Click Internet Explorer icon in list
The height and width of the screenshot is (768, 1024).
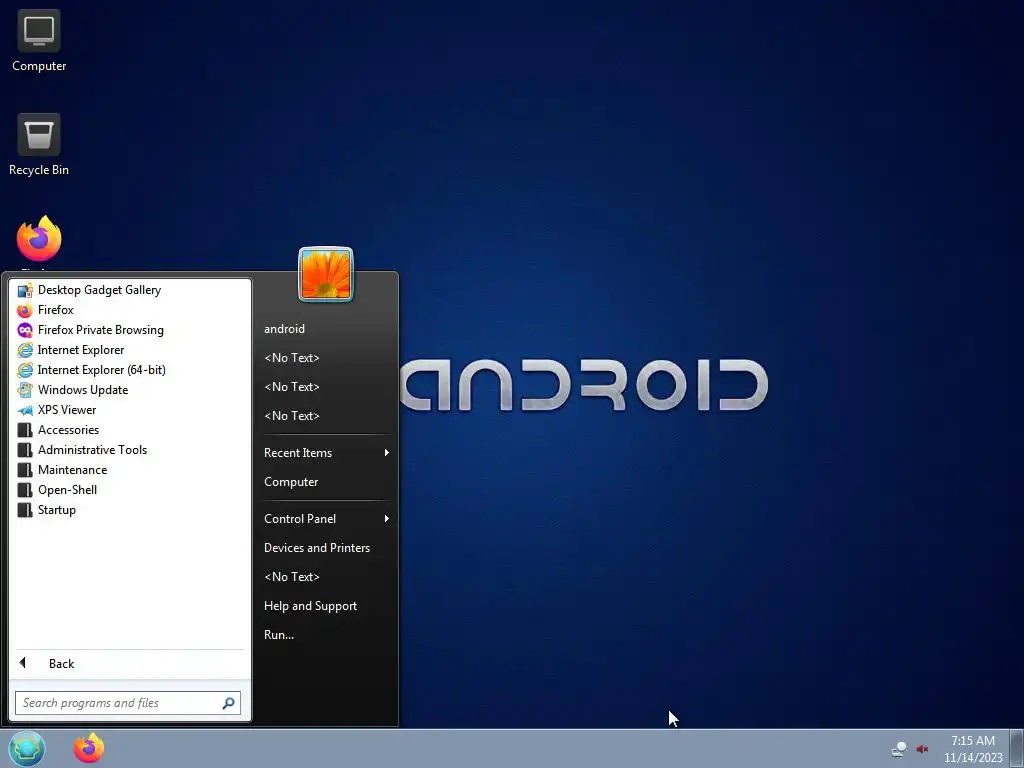click(25, 350)
